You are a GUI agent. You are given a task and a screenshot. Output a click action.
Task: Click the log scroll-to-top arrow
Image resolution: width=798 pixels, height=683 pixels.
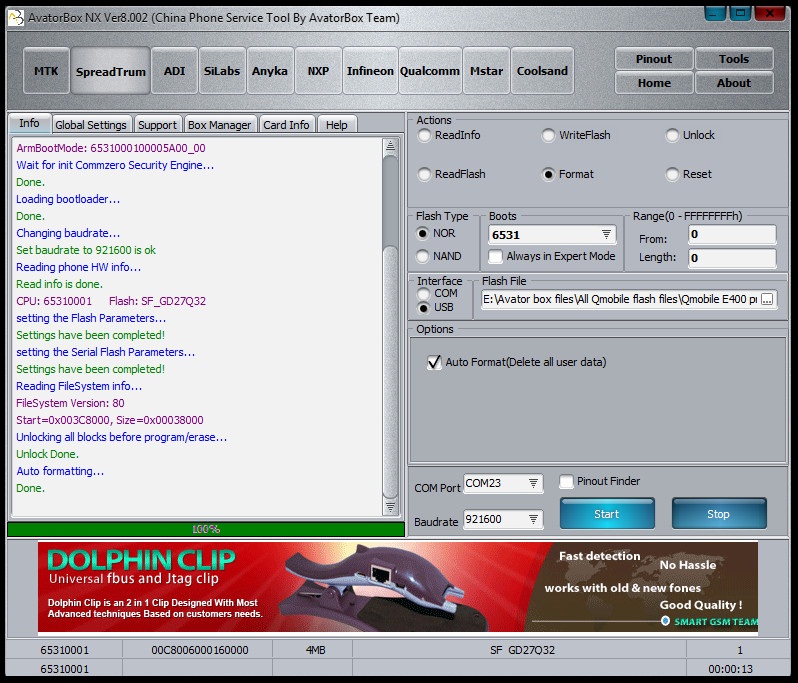click(390, 146)
